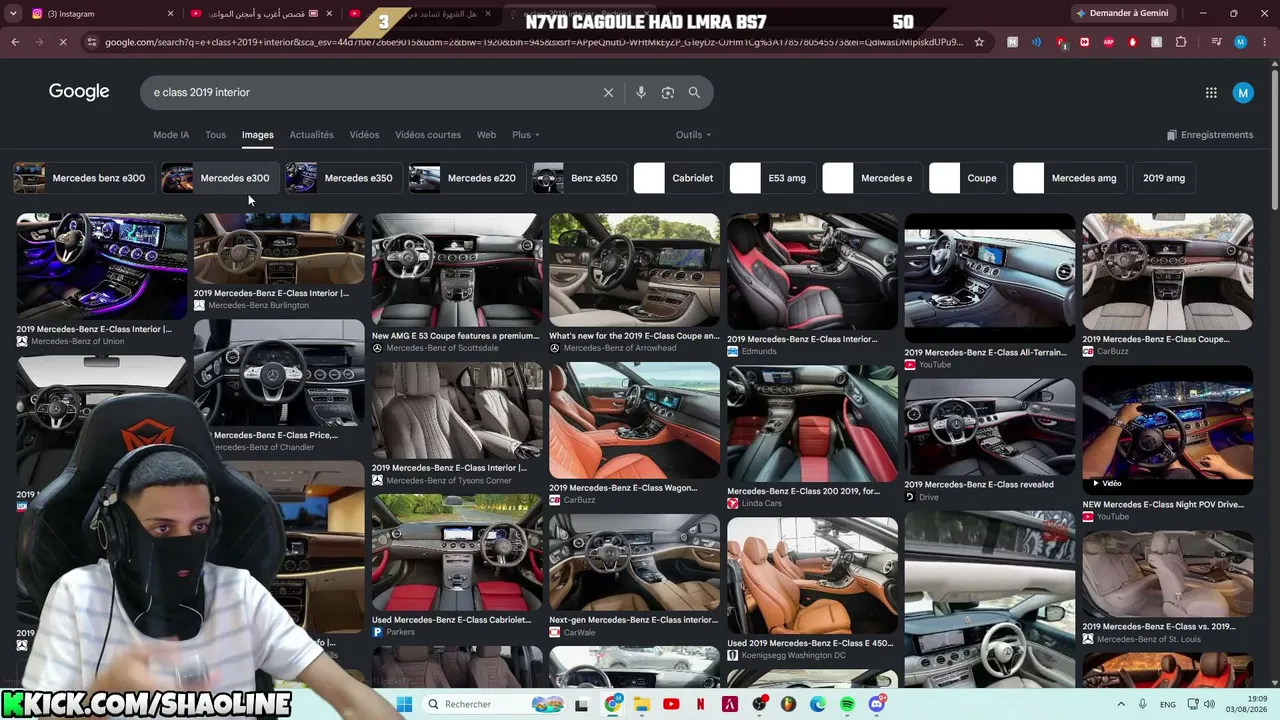Image resolution: width=1280 pixels, height=720 pixels.
Task: Open the Linda Cars E-Class 200 thumbnail
Action: pos(812,424)
